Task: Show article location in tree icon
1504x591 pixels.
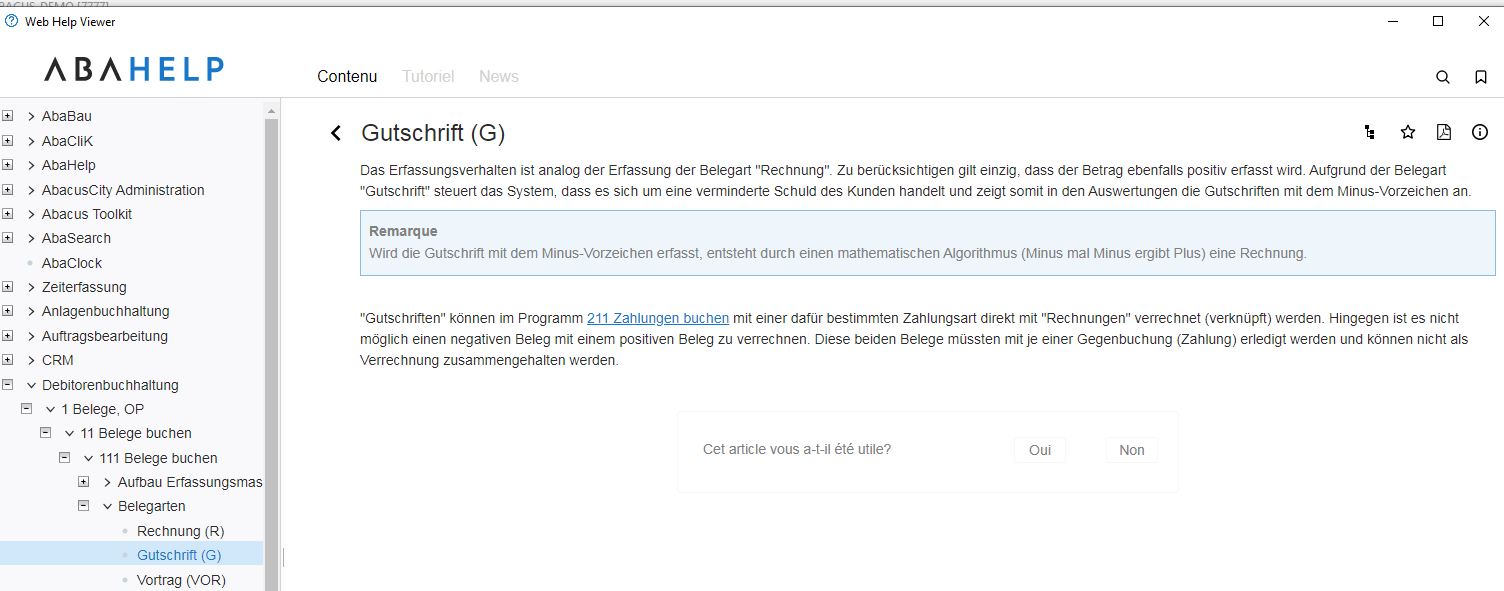Action: [x=1369, y=132]
